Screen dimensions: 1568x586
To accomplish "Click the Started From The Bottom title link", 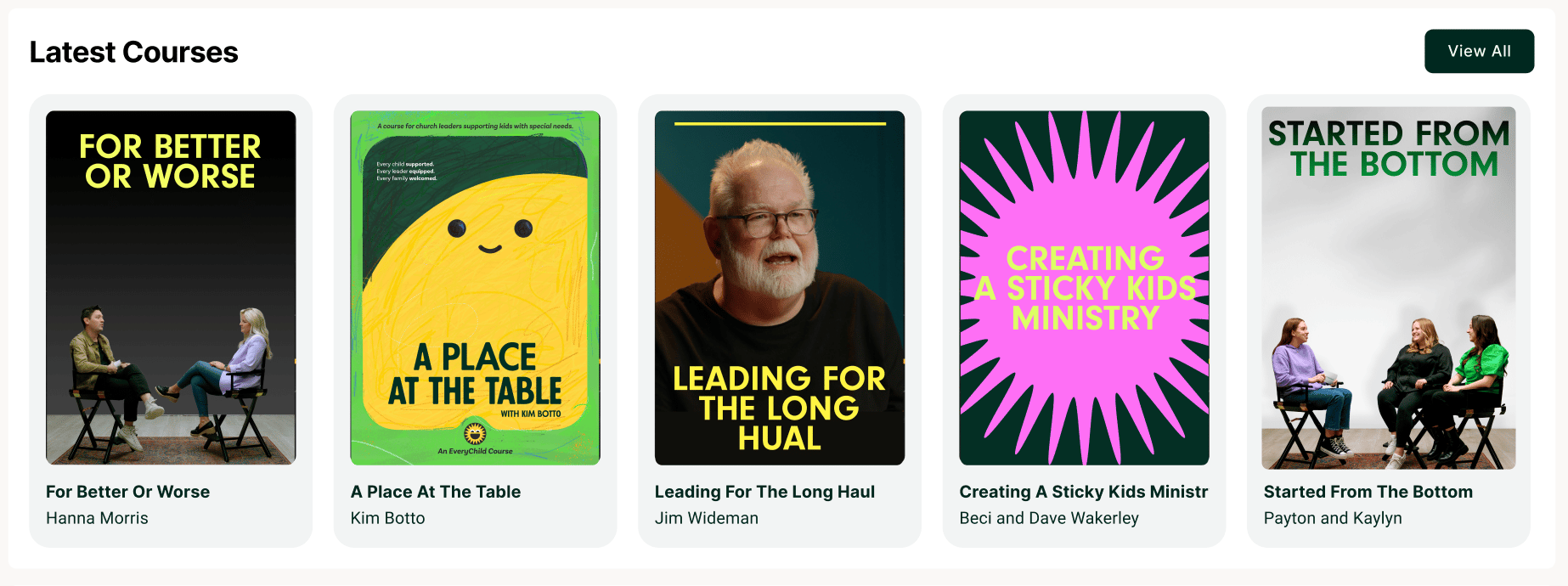I will [1368, 492].
